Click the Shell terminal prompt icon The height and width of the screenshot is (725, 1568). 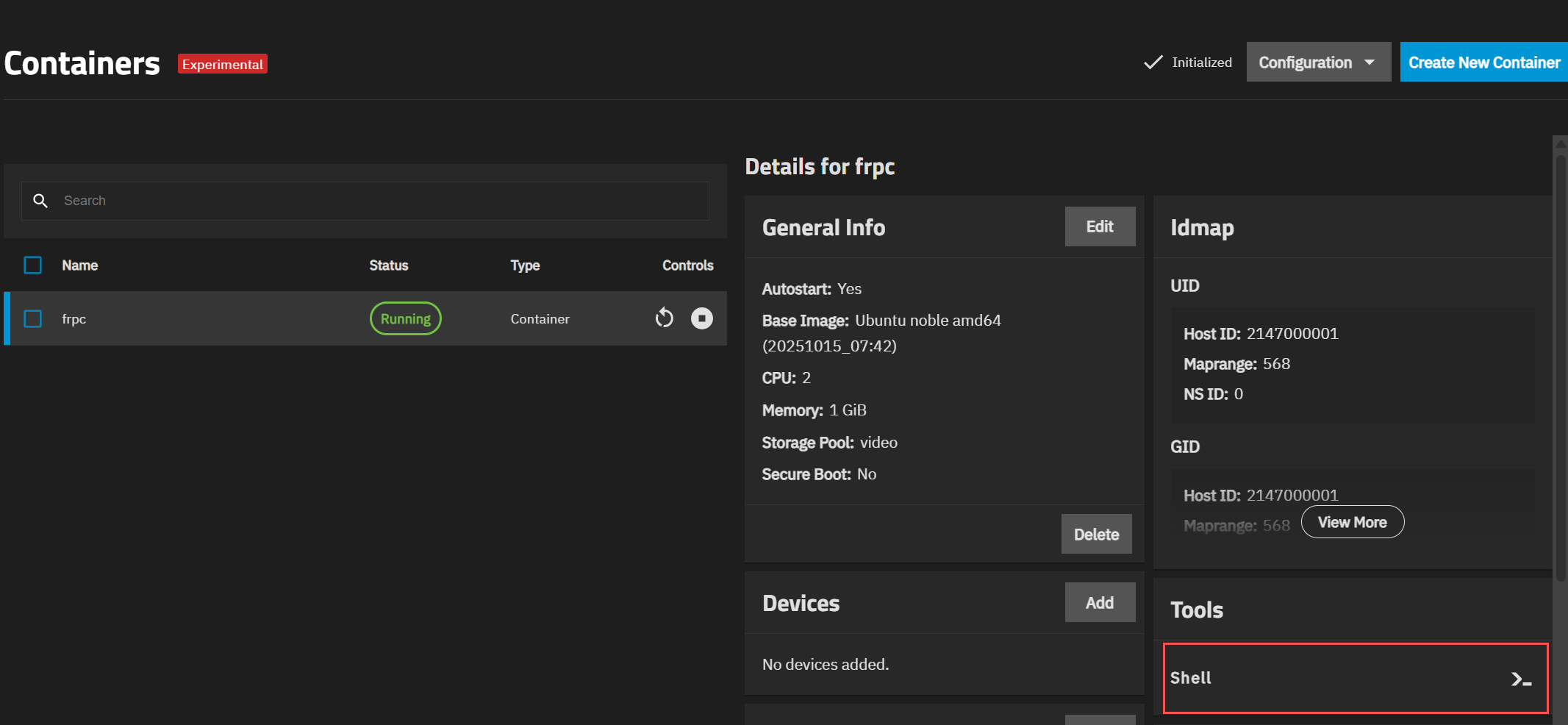coord(1520,679)
